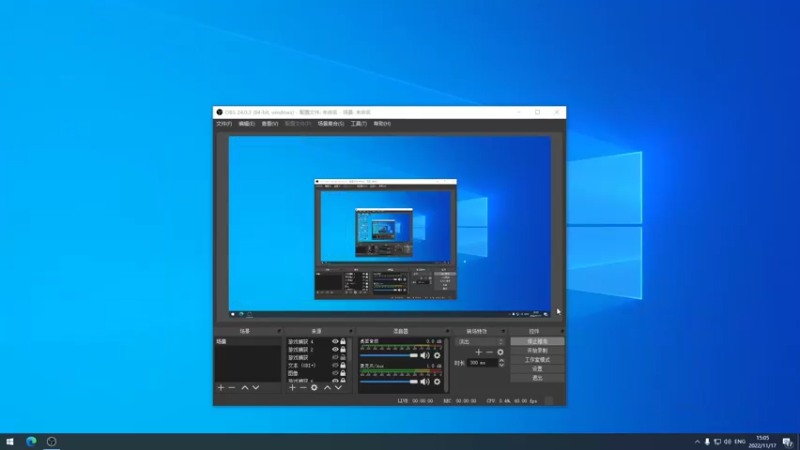This screenshot has height=450, width=800.
Task: Move the scene up in Scenes panel
Action: click(245, 388)
